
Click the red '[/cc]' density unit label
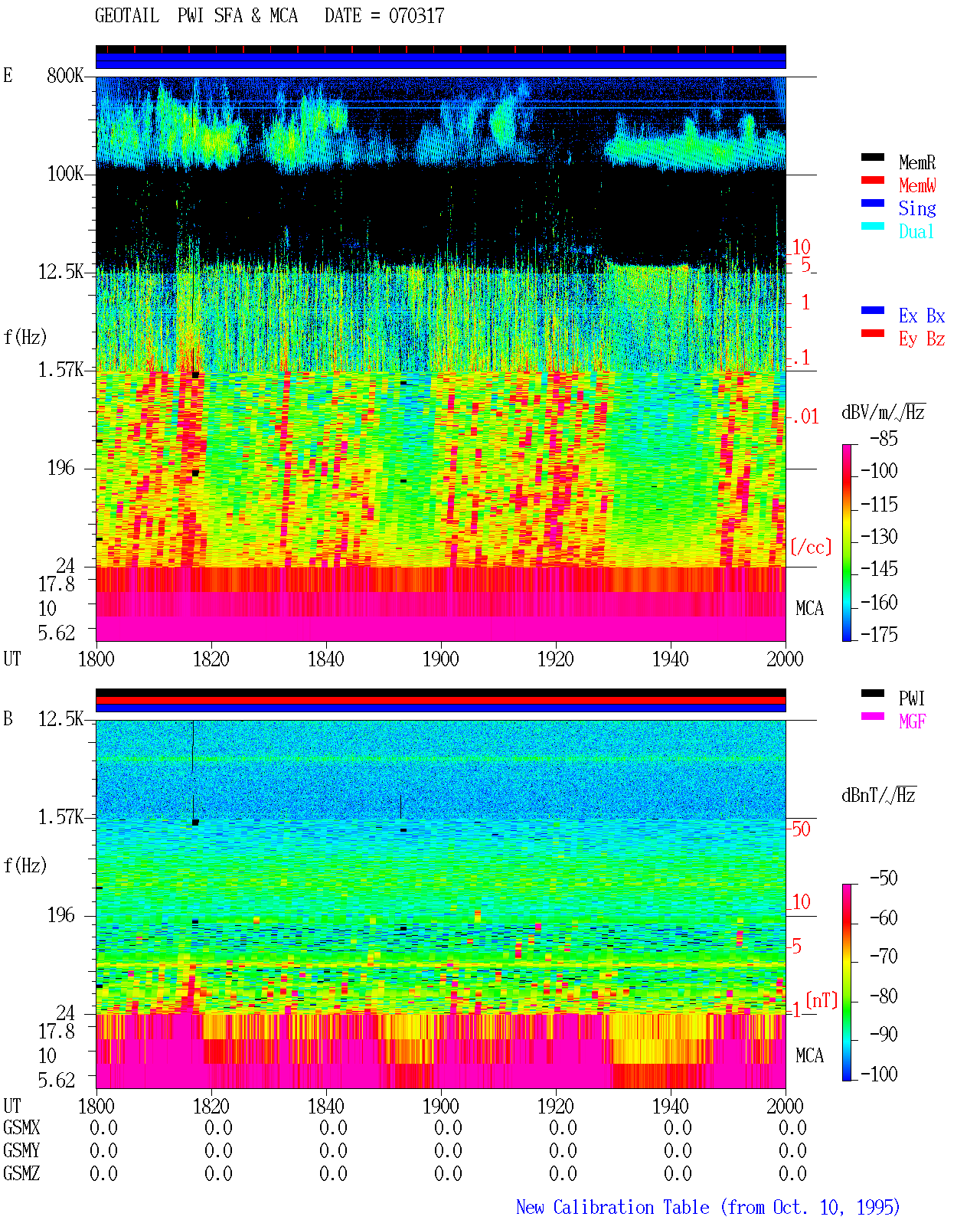(811, 547)
